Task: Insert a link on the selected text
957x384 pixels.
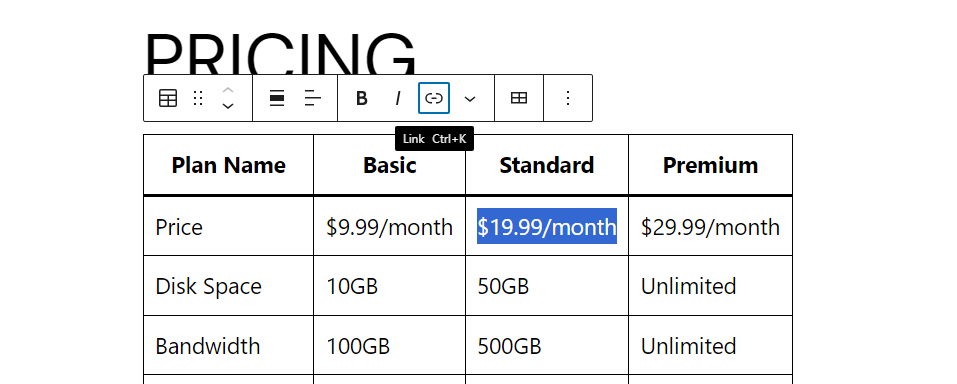Action: pos(434,98)
